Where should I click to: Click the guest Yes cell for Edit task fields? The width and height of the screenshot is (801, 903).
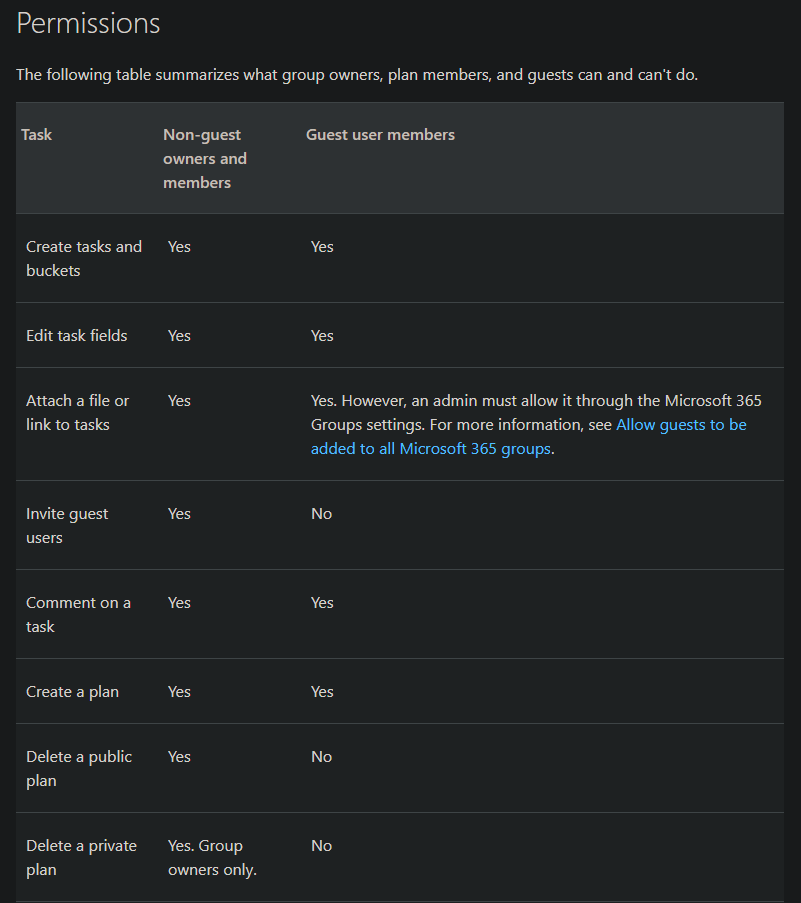coord(322,335)
